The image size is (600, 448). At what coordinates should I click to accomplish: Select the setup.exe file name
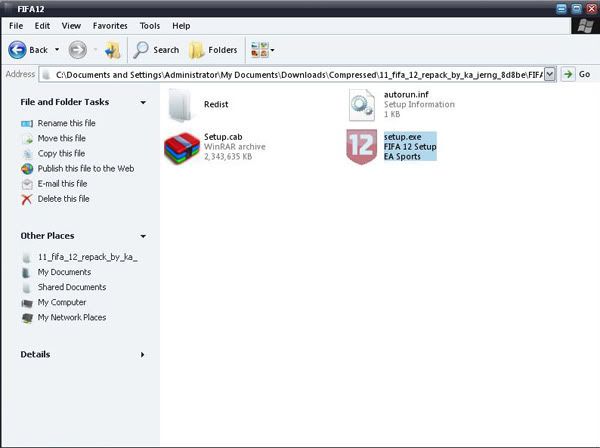[403, 137]
